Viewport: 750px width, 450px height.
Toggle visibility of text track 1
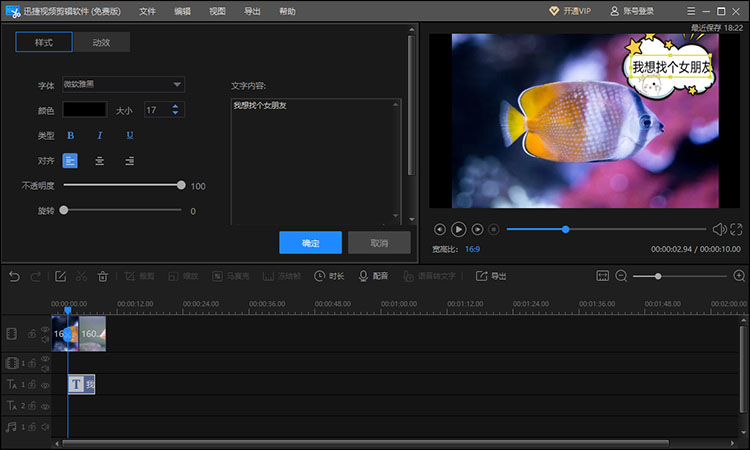click(x=45, y=385)
